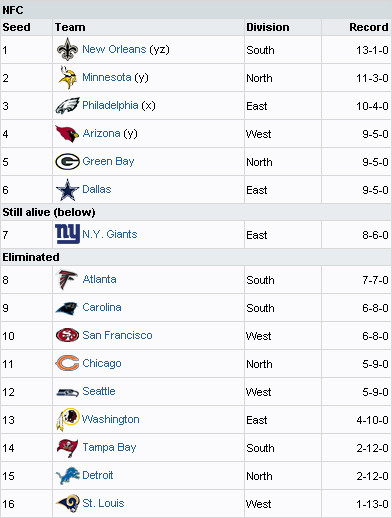392x518 pixels.
Task: Click the Philadelphia Eagles logo
Action: (67, 106)
